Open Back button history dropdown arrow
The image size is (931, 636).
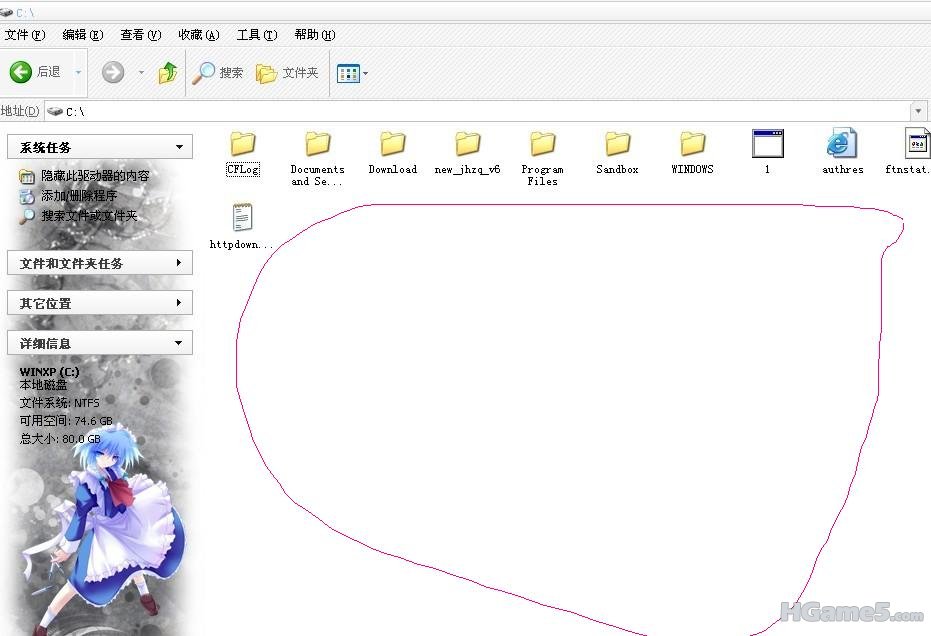(x=78, y=72)
